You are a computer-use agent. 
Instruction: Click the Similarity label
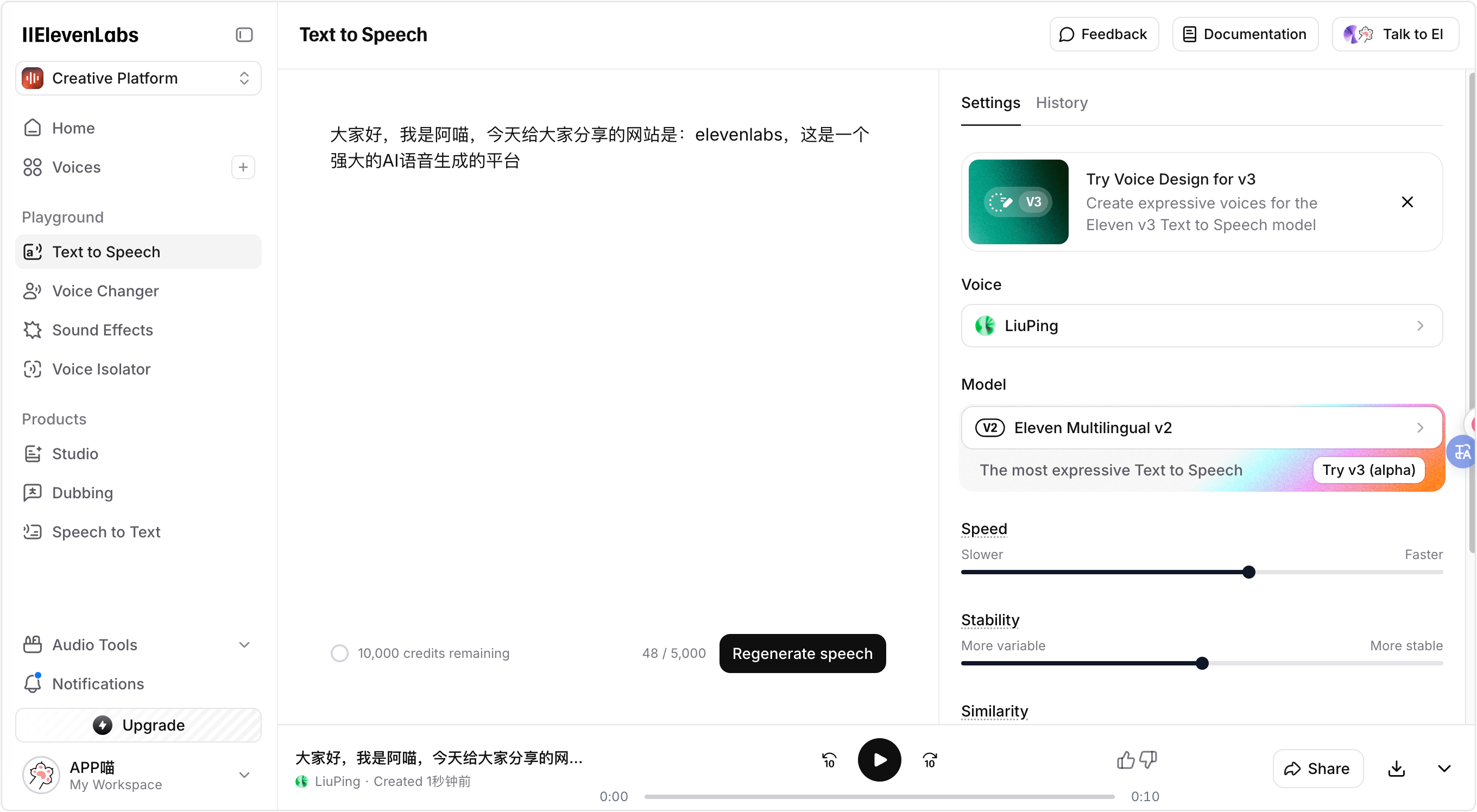click(994, 710)
